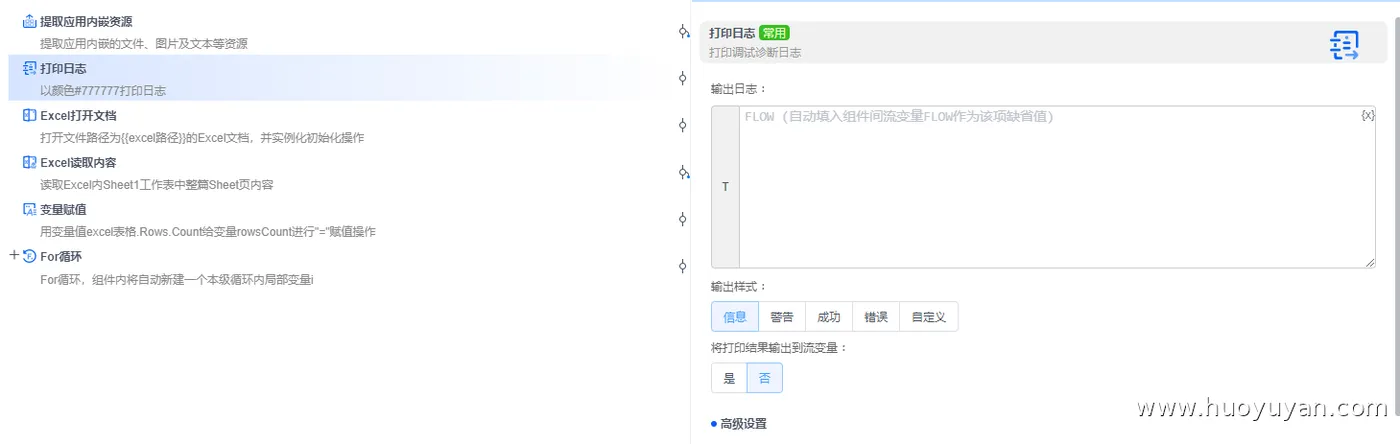The width and height of the screenshot is (1400, 444).
Task: Click flow connector node beside 变量赋值 row
Action: (683, 219)
